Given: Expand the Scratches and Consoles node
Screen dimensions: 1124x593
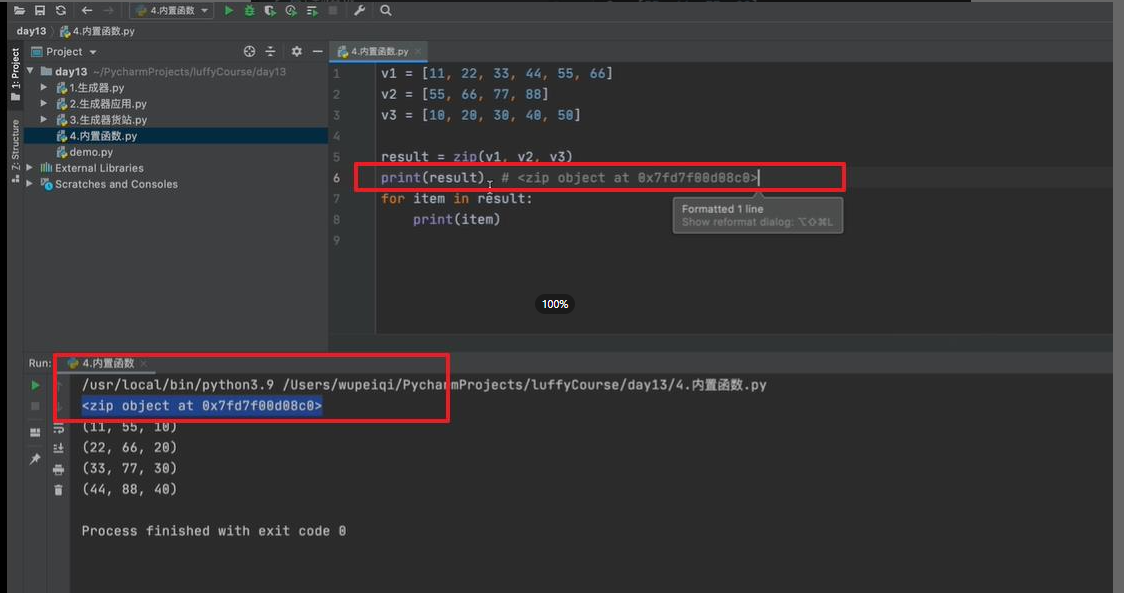Looking at the screenshot, I should tap(29, 184).
